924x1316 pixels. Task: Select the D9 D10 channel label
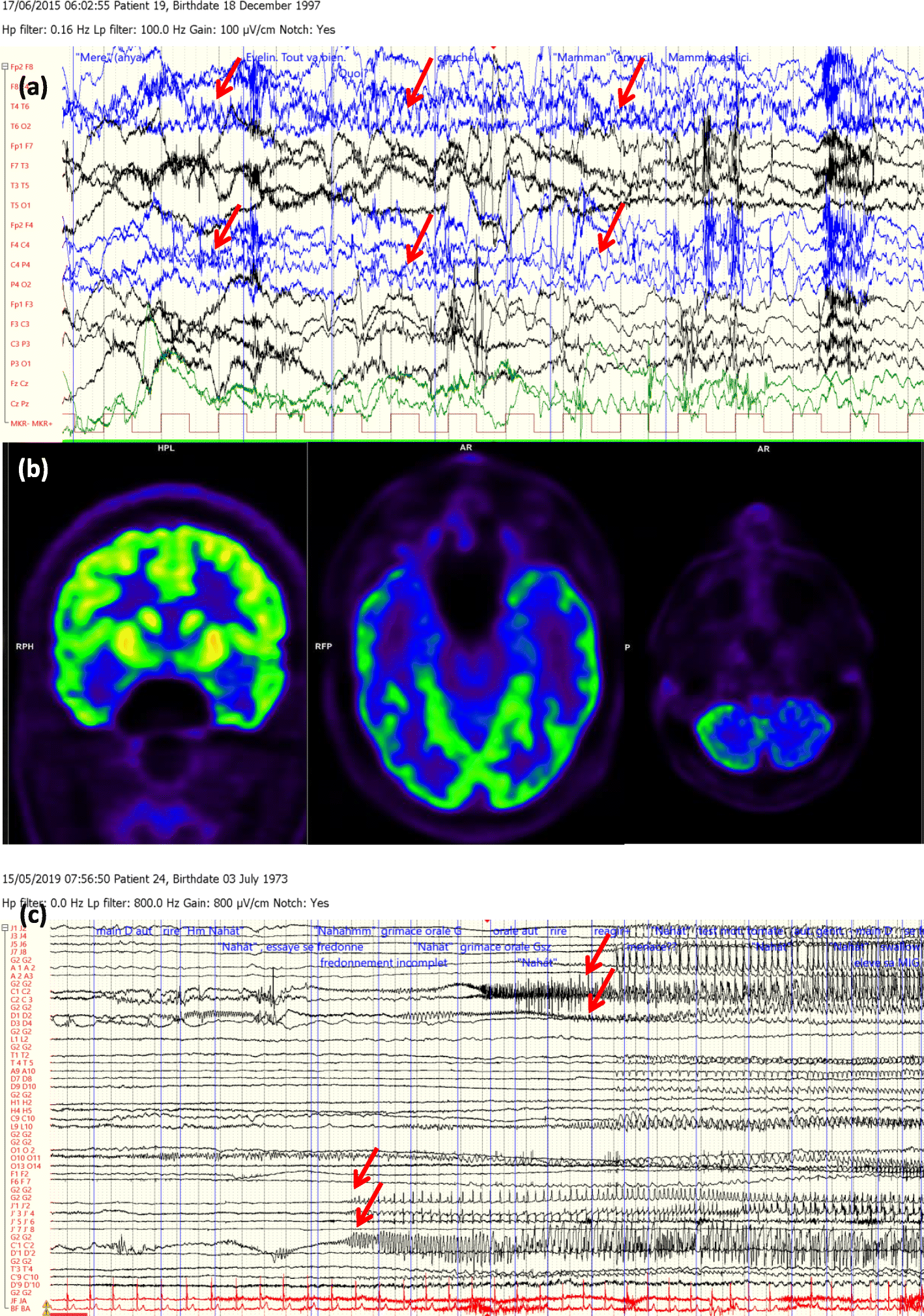coord(23,1087)
